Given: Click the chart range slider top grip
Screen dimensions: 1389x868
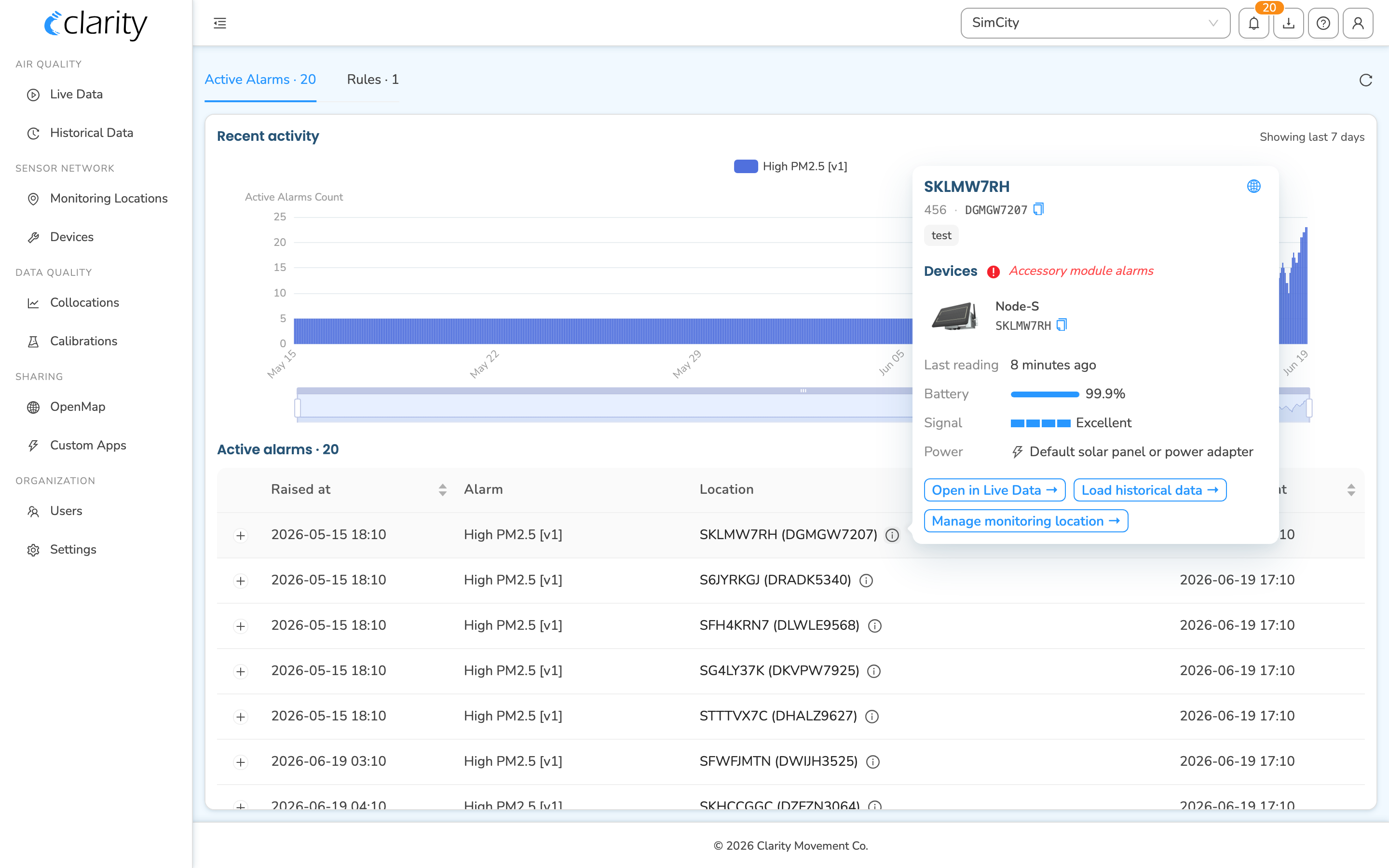Looking at the screenshot, I should coord(803,391).
